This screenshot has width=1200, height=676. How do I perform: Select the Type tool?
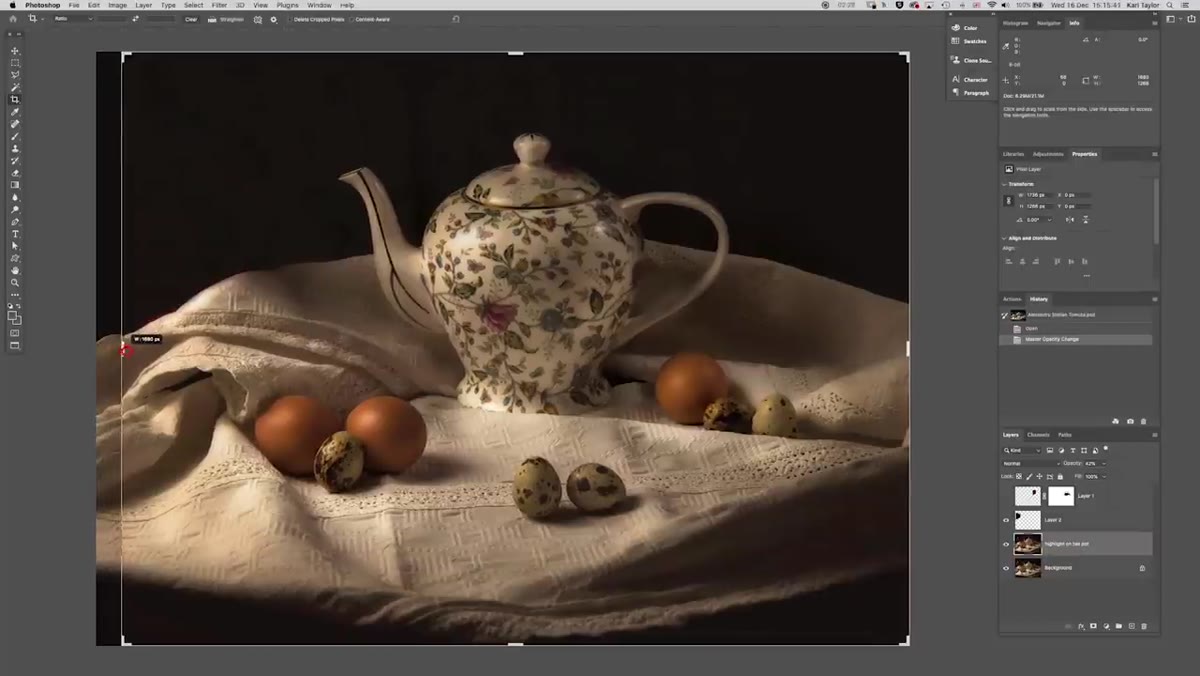[x=15, y=234]
